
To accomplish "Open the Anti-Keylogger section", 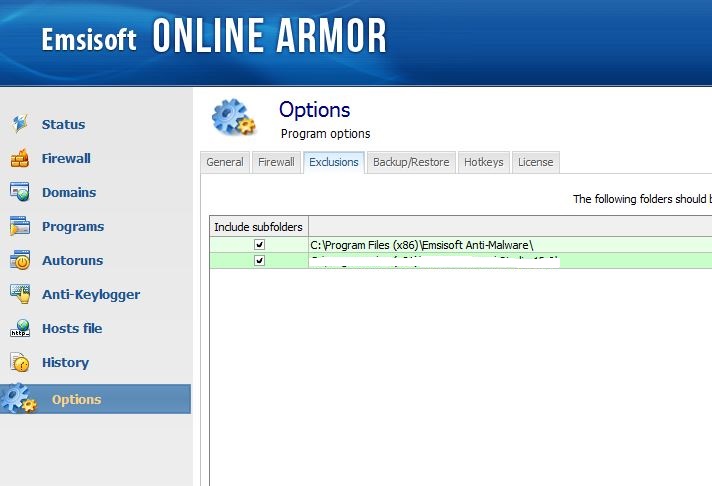I will 91,295.
